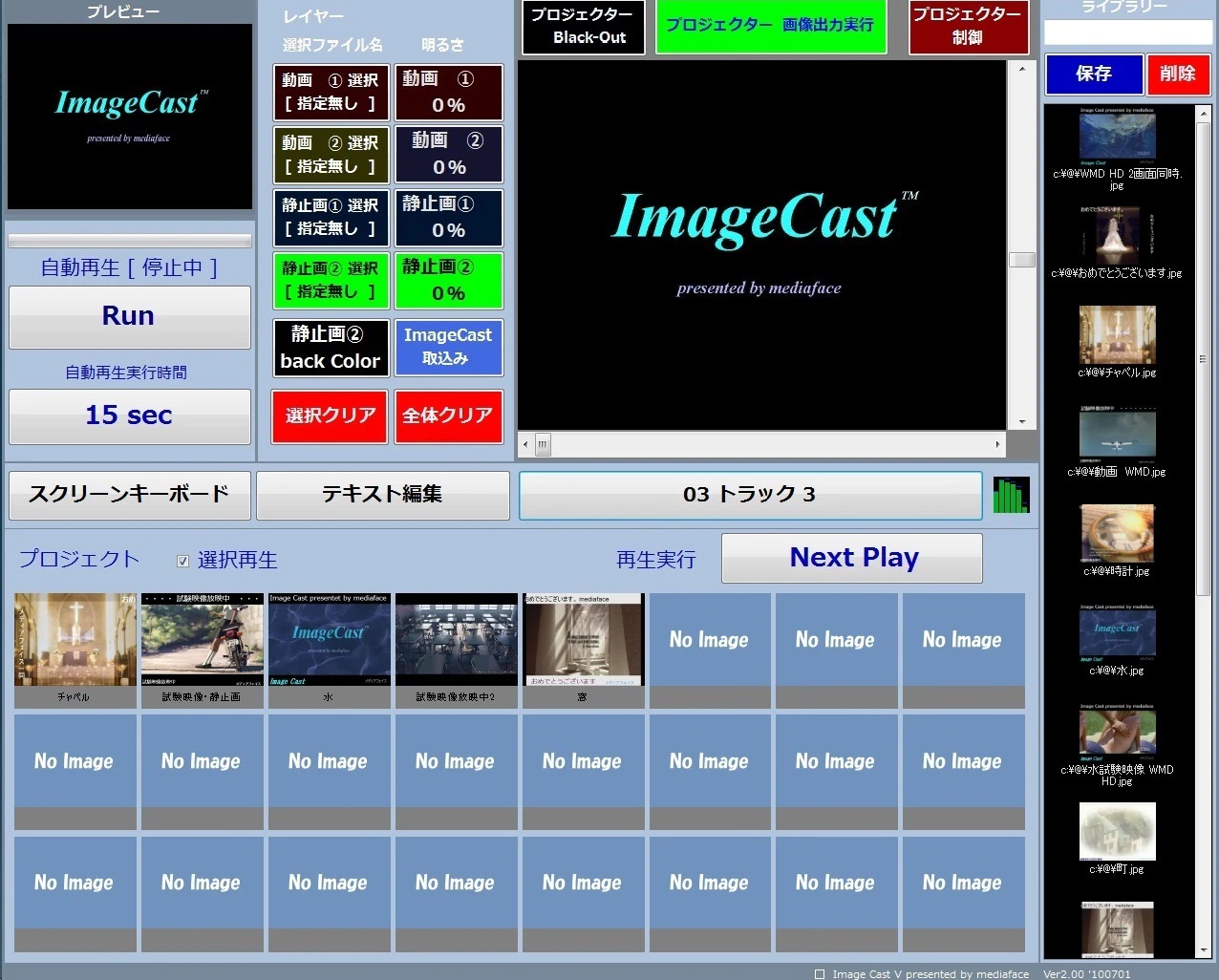The width and height of the screenshot is (1219, 980).
Task: Click the library name input field
Action: pos(1128,33)
